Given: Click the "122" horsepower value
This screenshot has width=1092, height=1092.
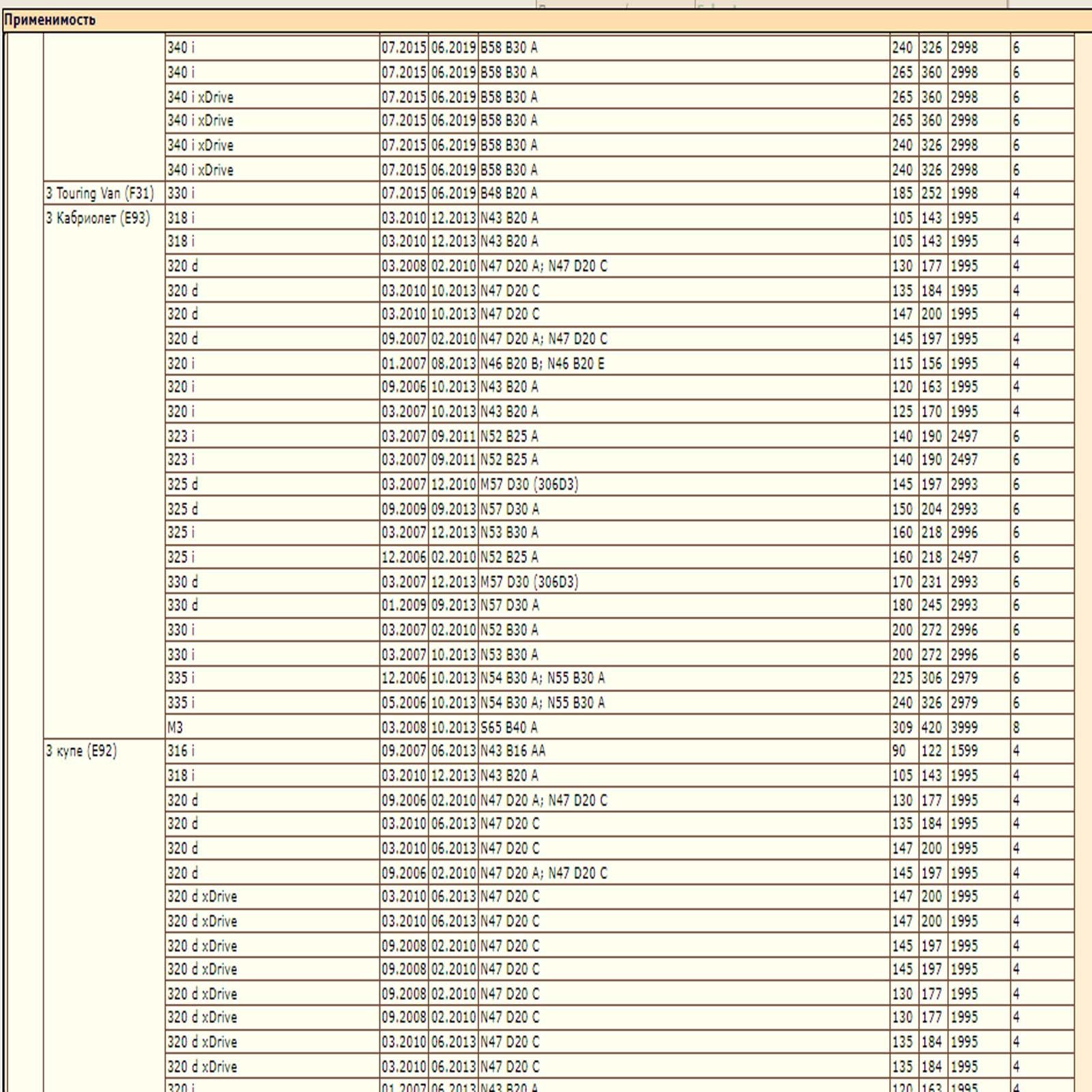Looking at the screenshot, I should 932,751.
